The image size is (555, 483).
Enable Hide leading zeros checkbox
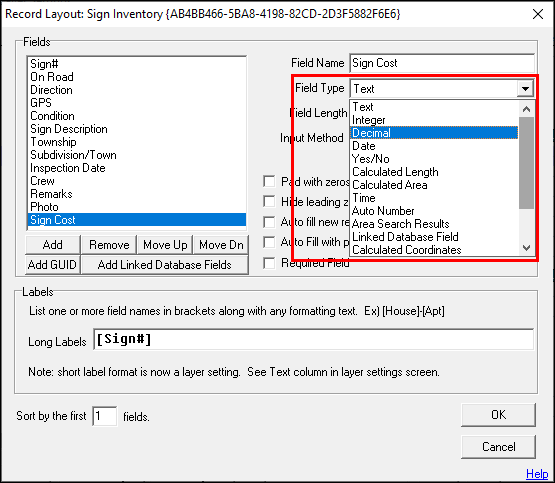(269, 202)
